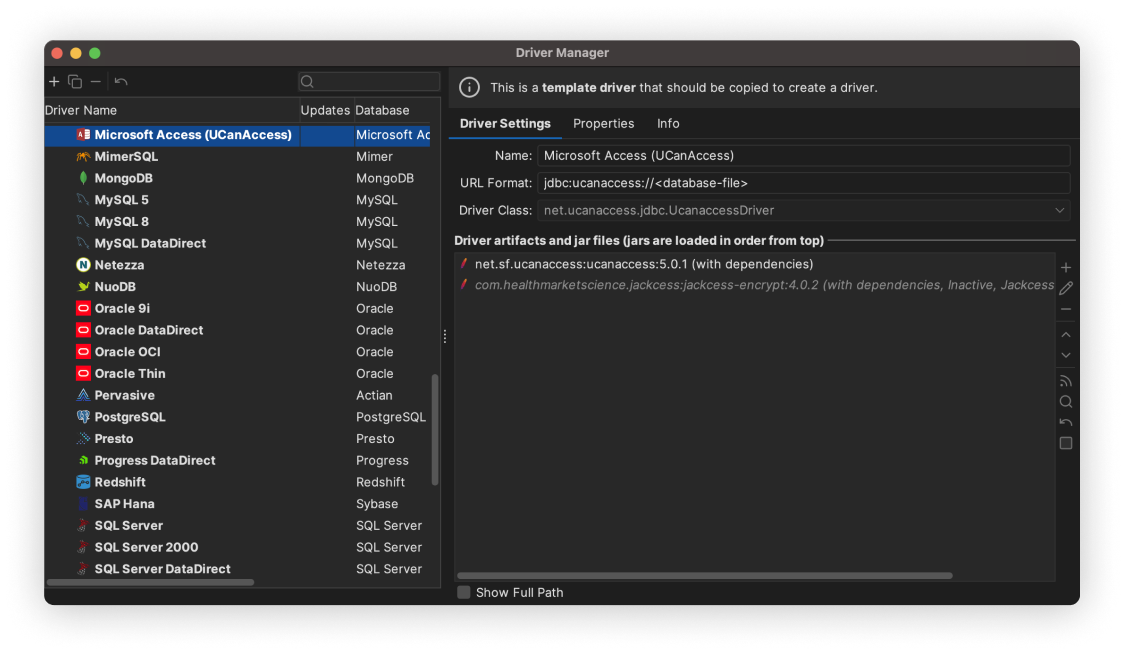The image size is (1124, 654).
Task: Select the ucanaccess:5.0.1 artifact row
Action: pyautogui.click(x=755, y=264)
